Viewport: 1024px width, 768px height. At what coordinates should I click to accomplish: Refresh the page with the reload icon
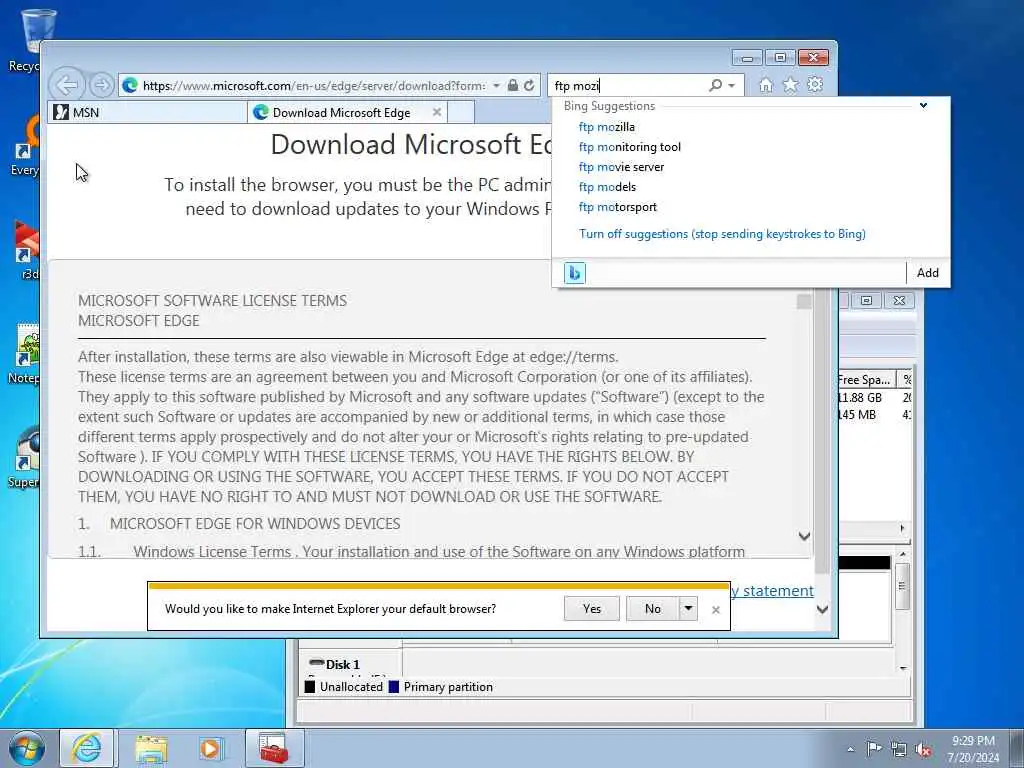pos(529,85)
